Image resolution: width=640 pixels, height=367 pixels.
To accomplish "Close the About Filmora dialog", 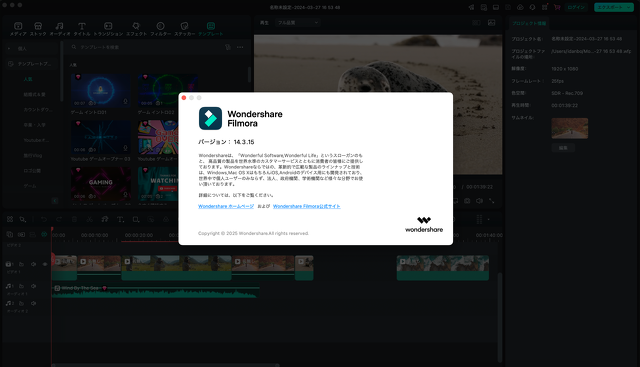I will pos(184,98).
